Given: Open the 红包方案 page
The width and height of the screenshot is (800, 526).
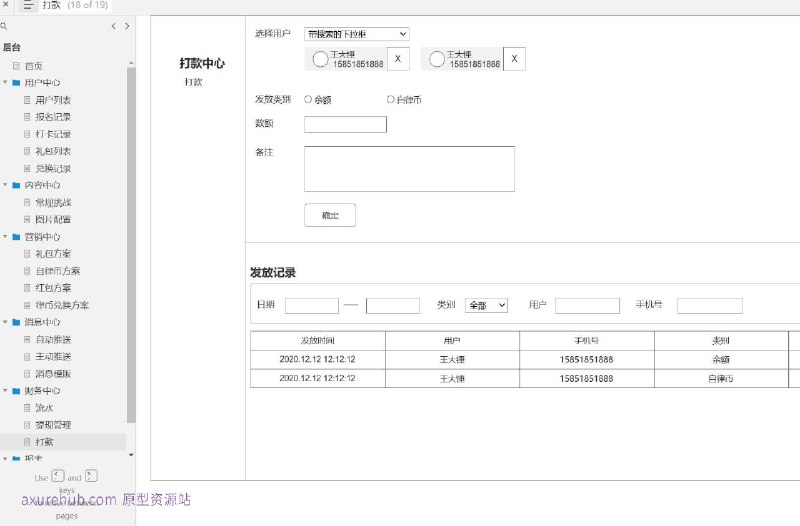Looking at the screenshot, I should 53,288.
